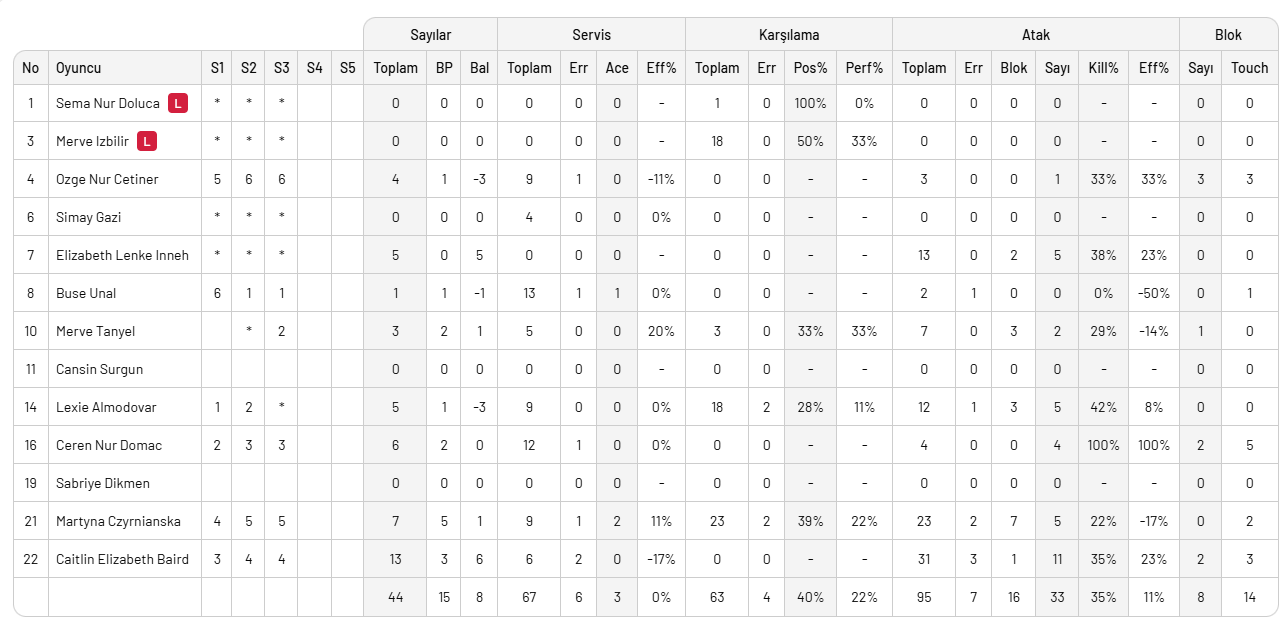Select the Atak group header

(1035, 35)
